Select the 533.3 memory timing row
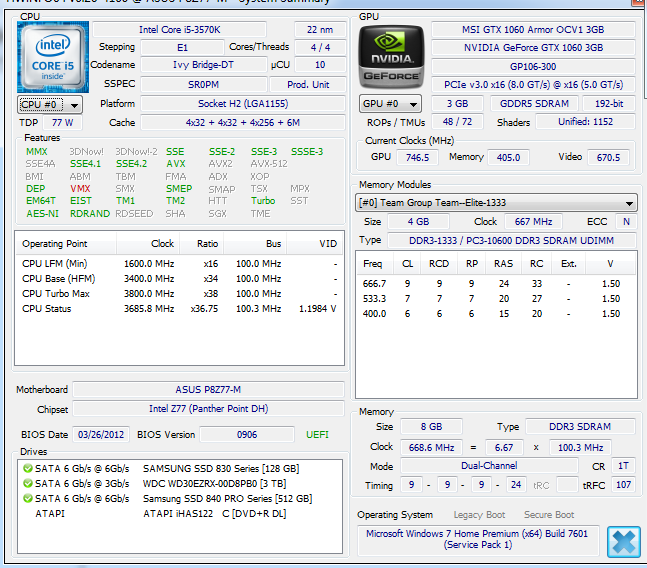This screenshot has height=568, width=647. coord(496,299)
